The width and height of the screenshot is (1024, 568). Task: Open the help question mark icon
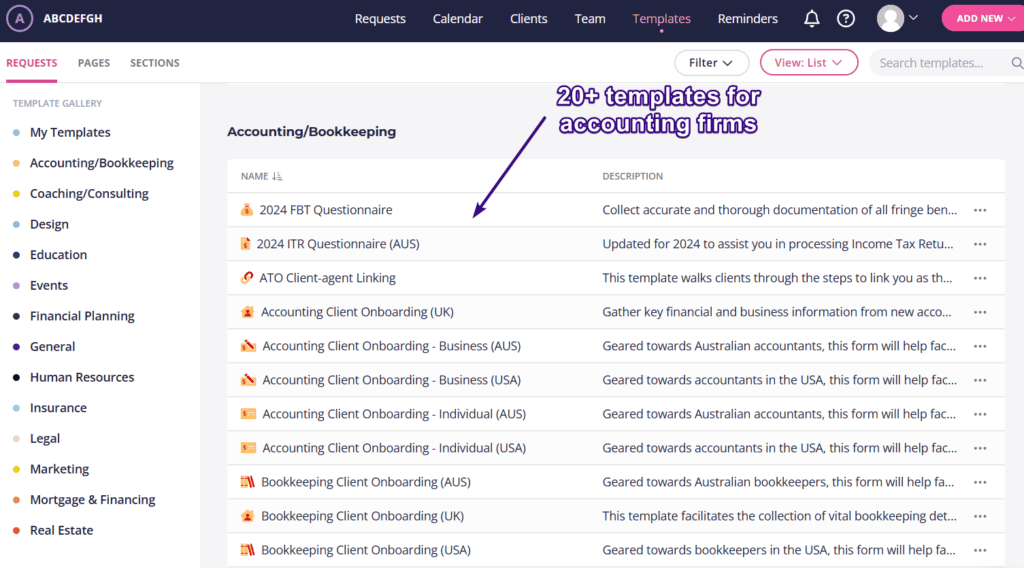pyautogui.click(x=846, y=18)
